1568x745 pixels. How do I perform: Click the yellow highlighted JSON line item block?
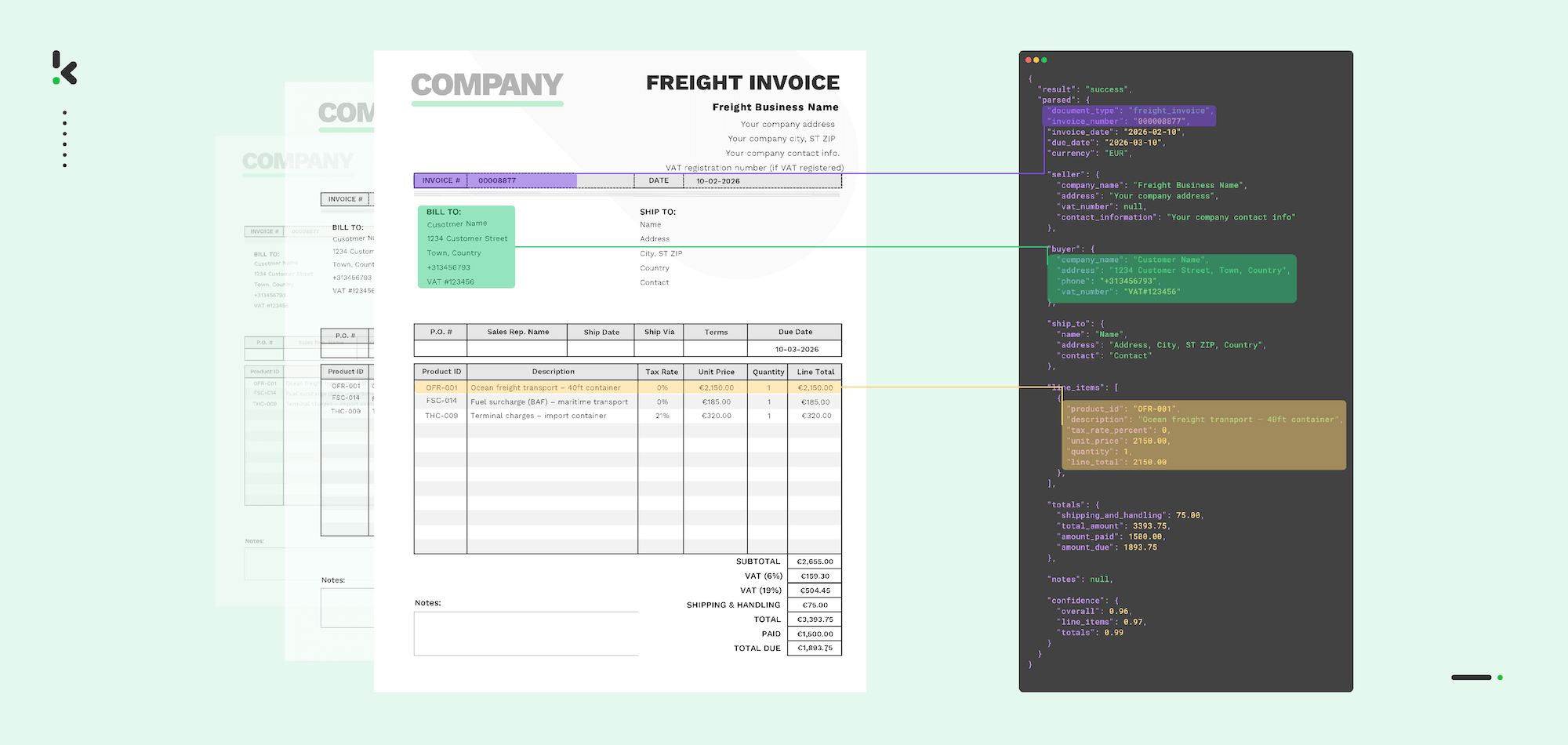pos(1203,435)
